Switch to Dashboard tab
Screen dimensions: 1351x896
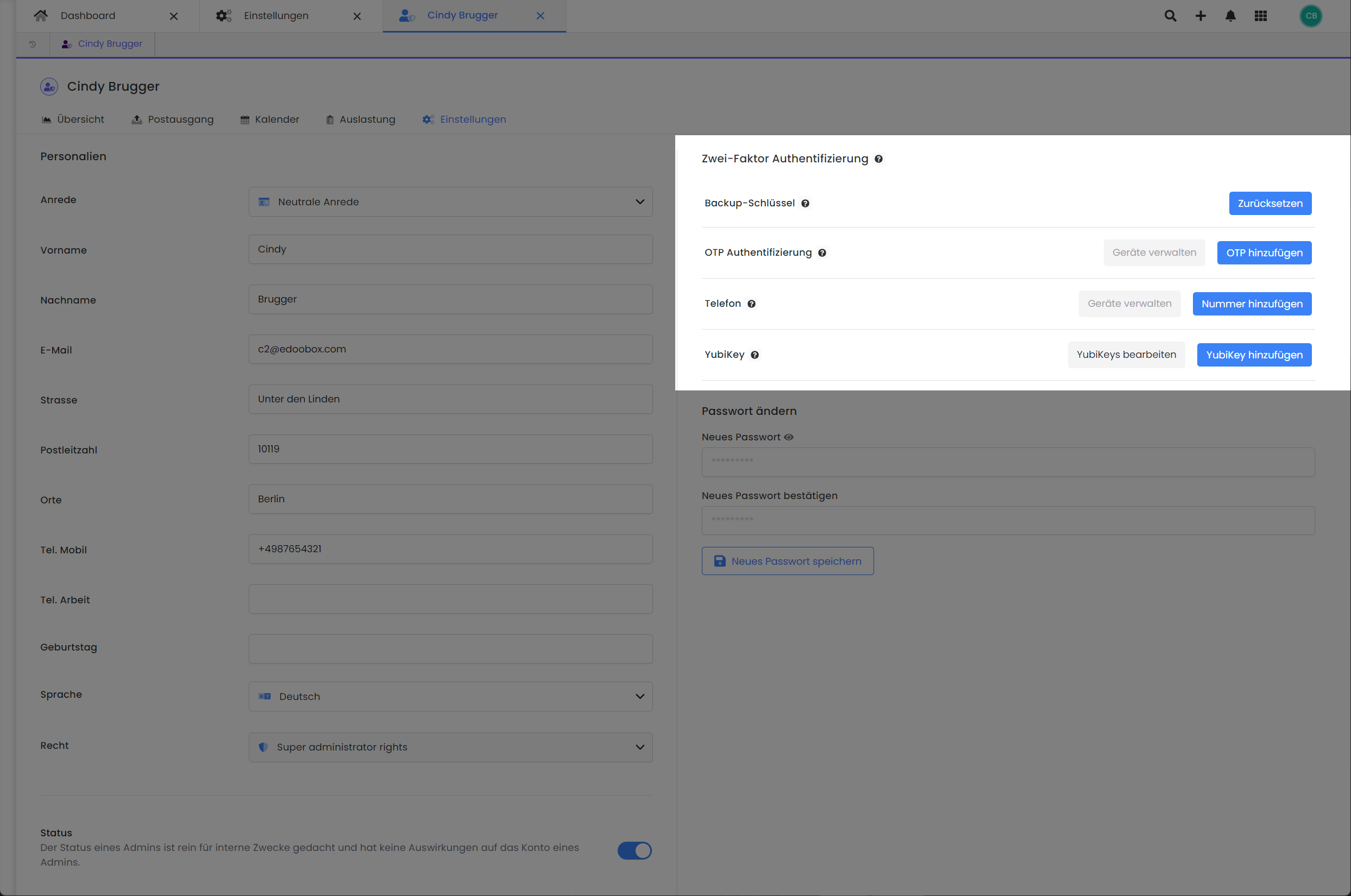(x=88, y=15)
